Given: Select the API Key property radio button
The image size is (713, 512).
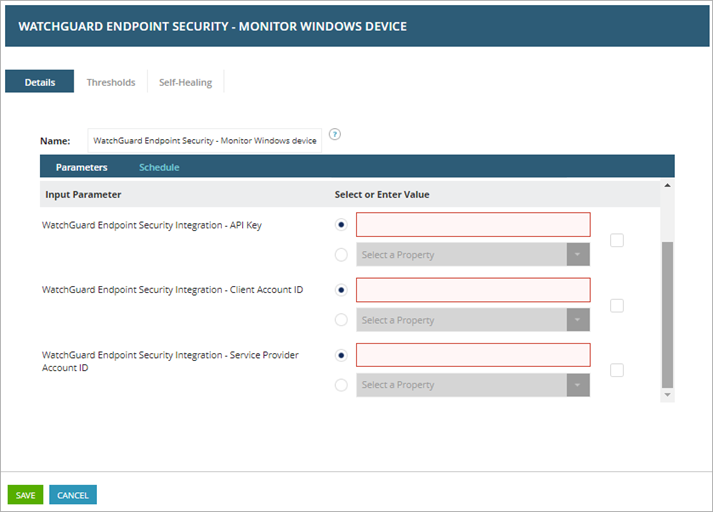Looking at the screenshot, I should click(341, 255).
